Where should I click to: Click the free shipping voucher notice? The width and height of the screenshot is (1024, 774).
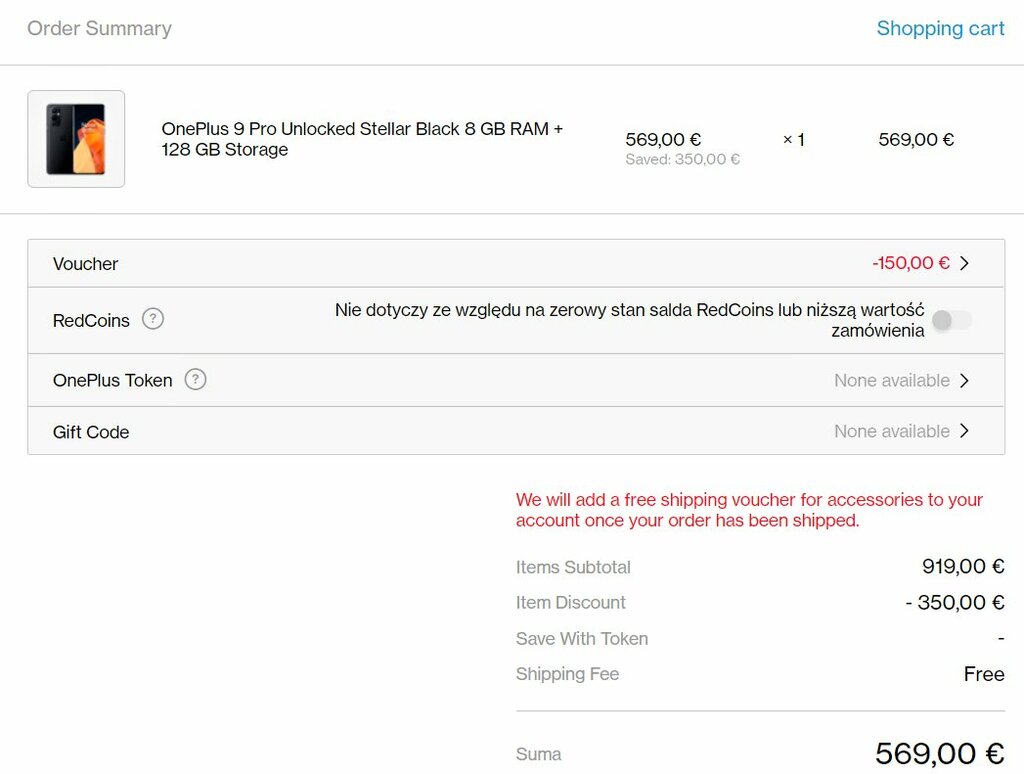pos(749,510)
